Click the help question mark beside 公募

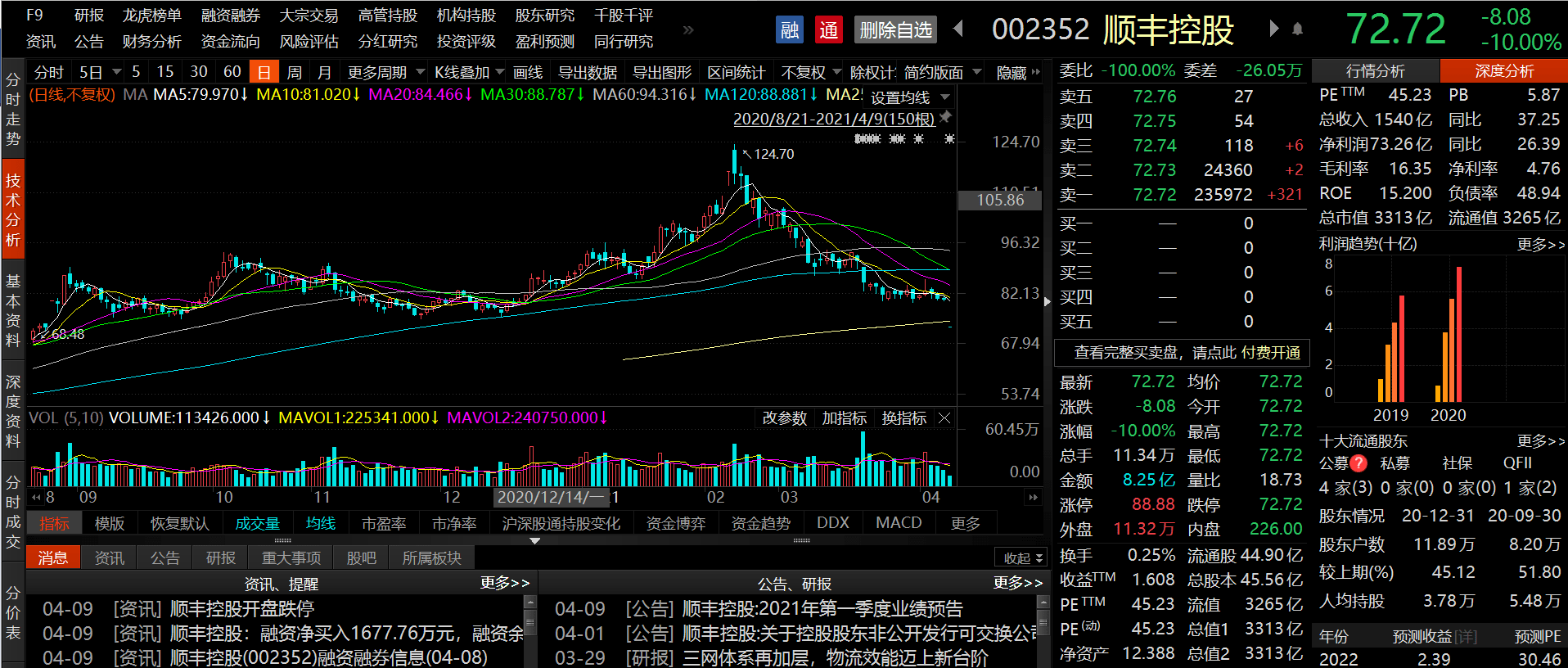[1358, 463]
